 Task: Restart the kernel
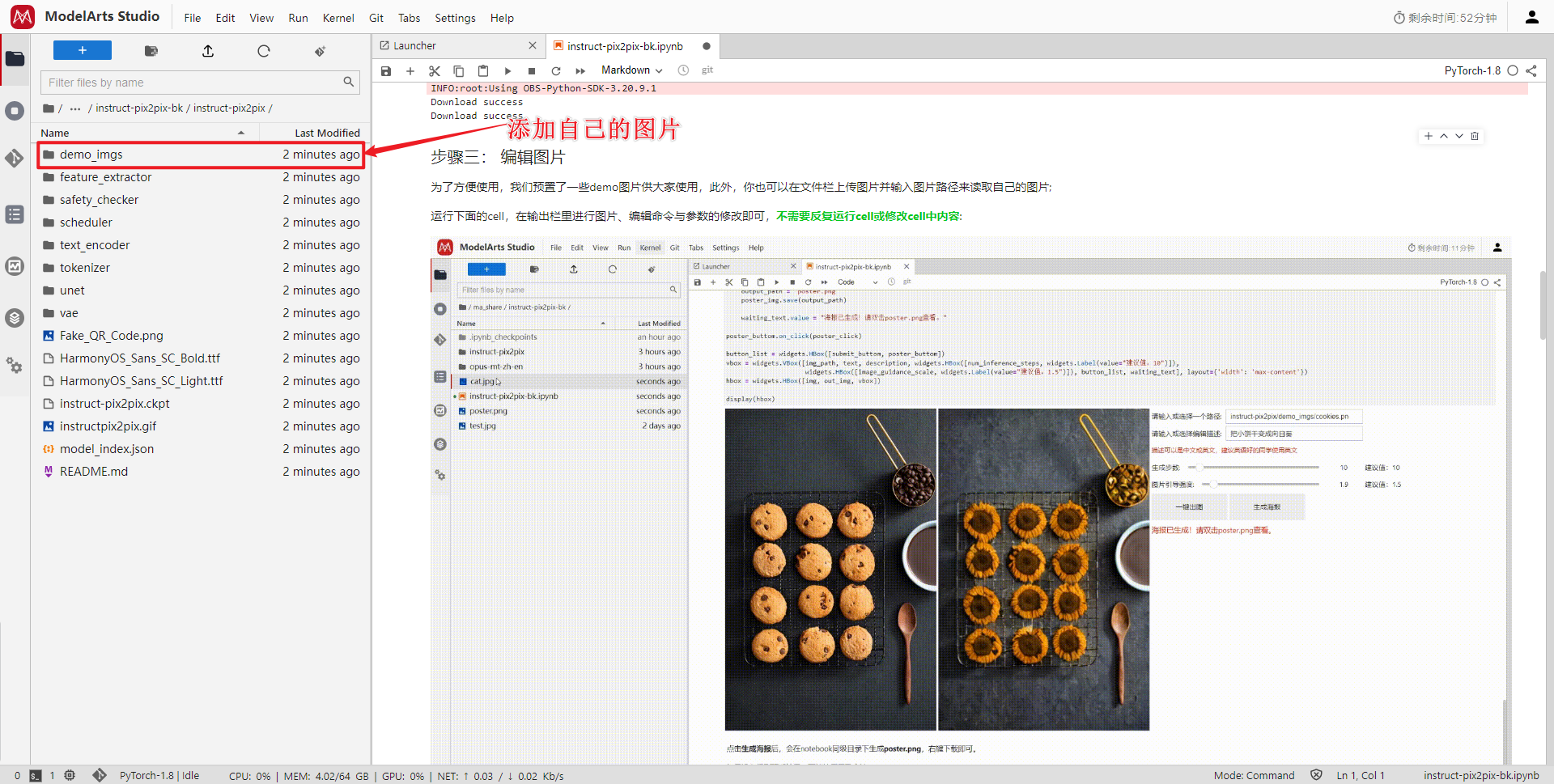point(556,71)
